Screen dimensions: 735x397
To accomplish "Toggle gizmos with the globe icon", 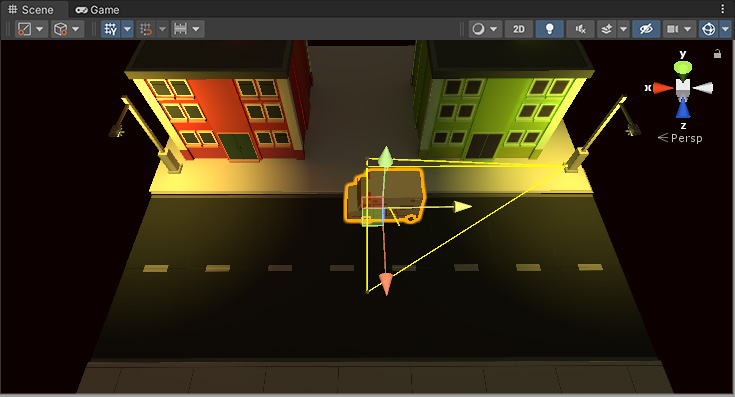I will tap(708, 29).
